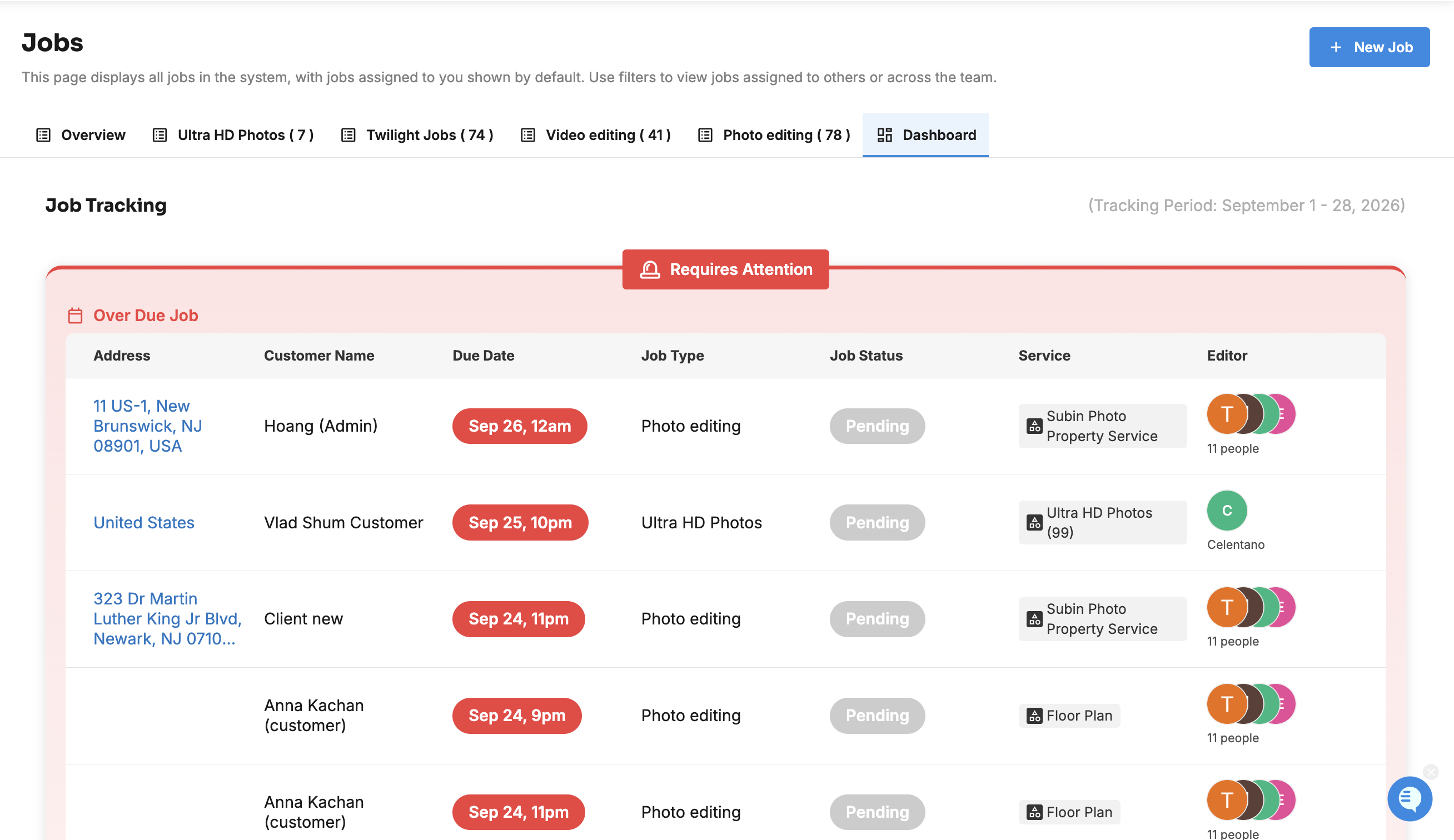Click customer name Hoang (Admin)
Image resolution: width=1454 pixels, height=840 pixels.
coord(321,426)
